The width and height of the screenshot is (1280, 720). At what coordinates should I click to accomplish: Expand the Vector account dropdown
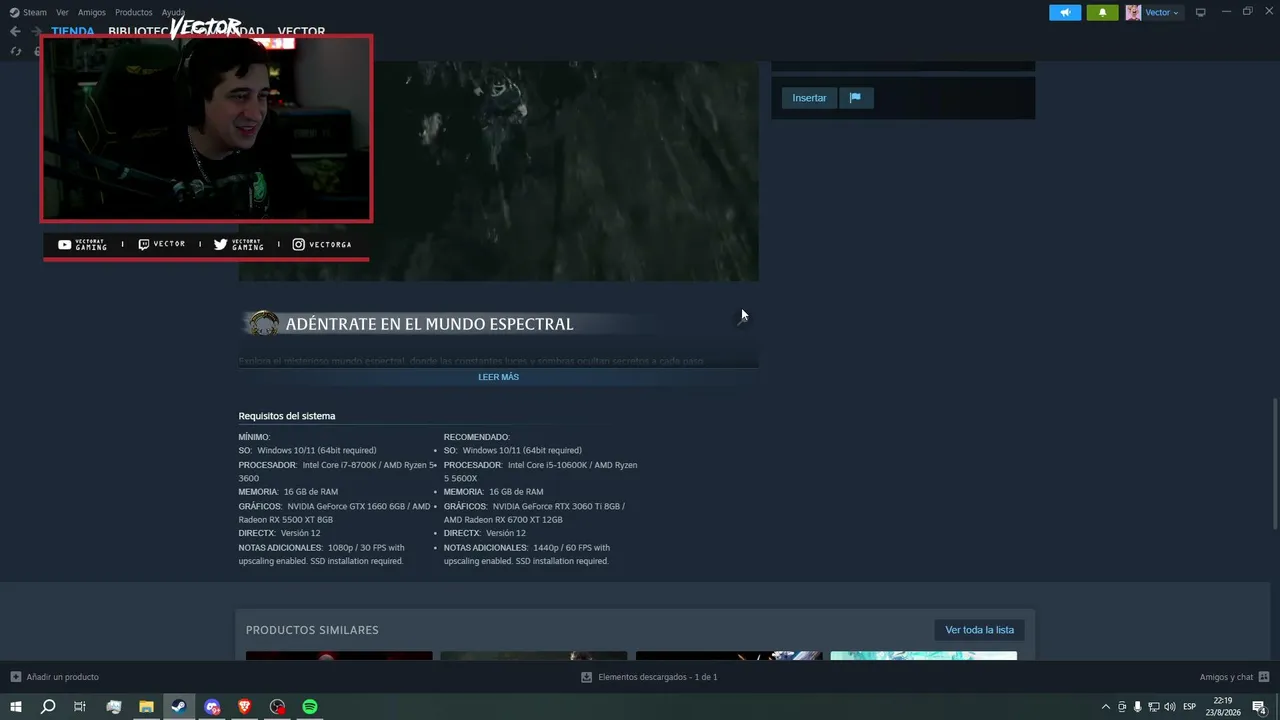tap(1162, 12)
